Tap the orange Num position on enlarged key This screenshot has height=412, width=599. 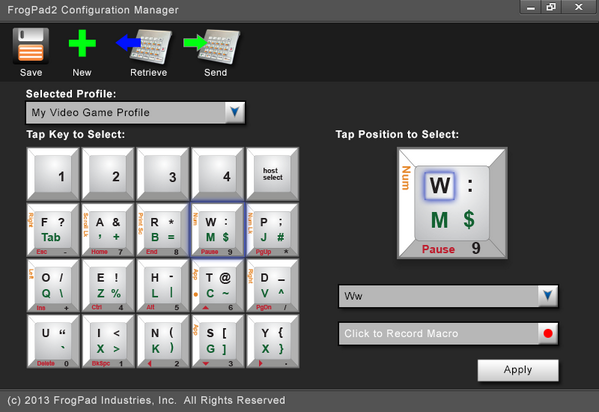(406, 178)
